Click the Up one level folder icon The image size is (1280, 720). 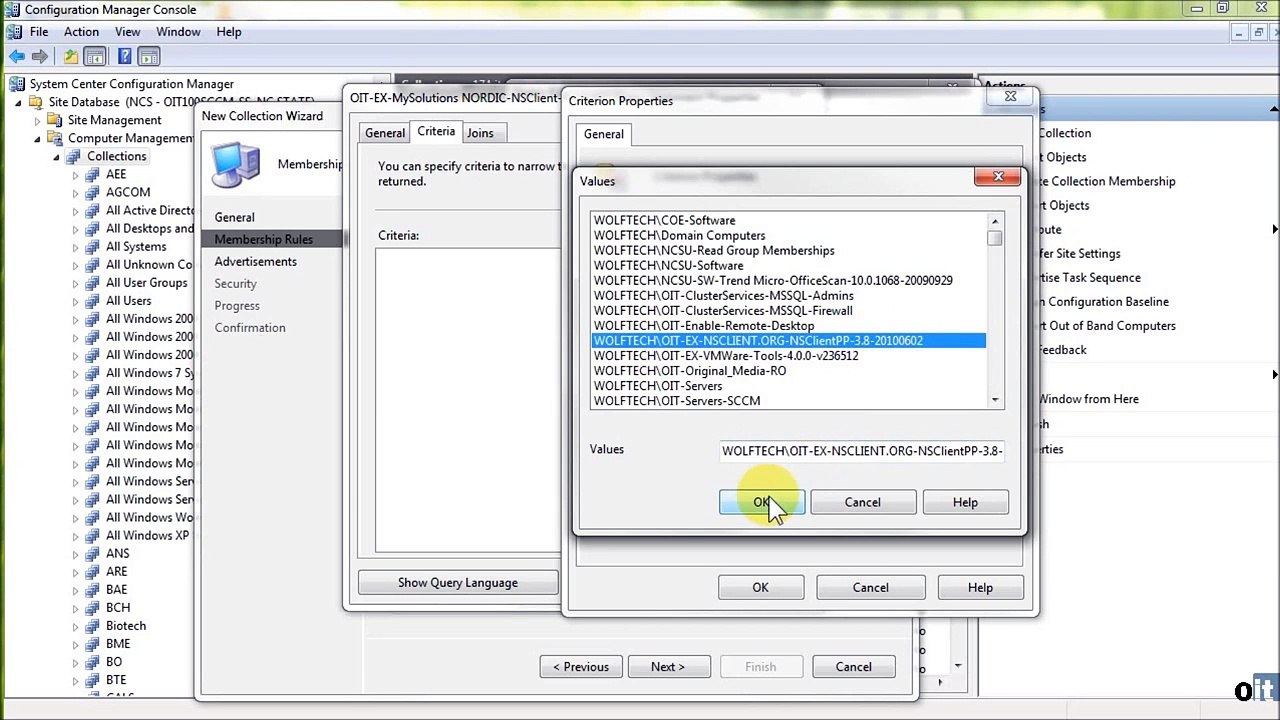tap(70, 57)
